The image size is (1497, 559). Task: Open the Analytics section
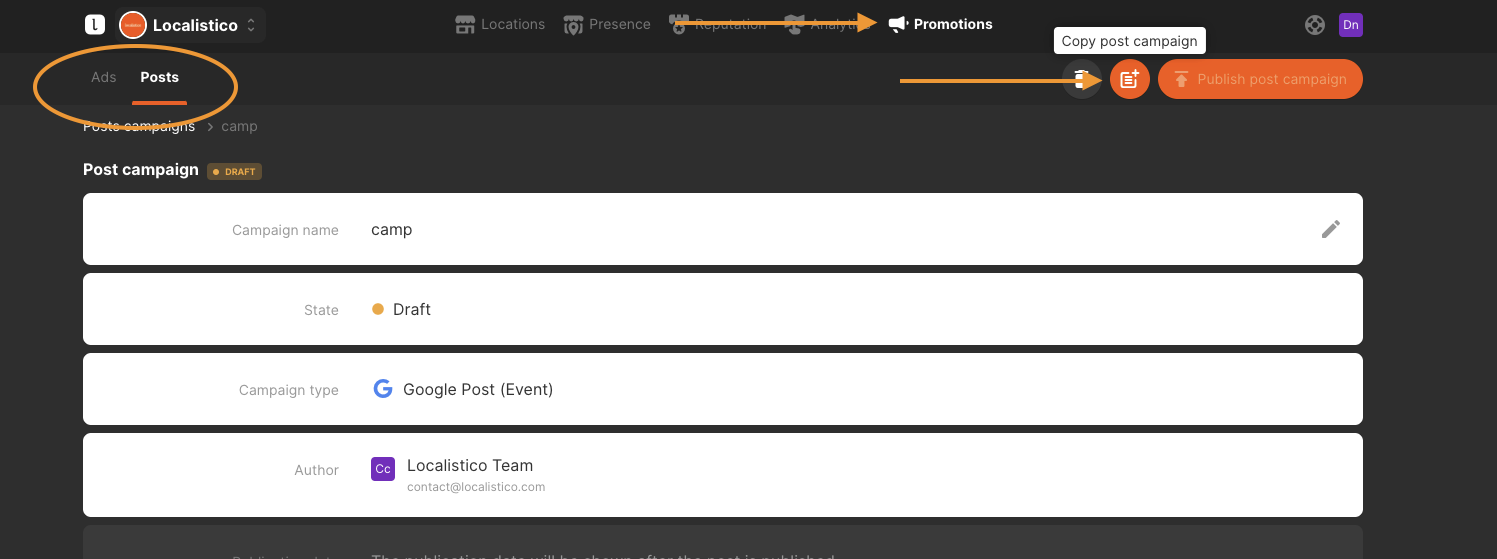(x=828, y=24)
